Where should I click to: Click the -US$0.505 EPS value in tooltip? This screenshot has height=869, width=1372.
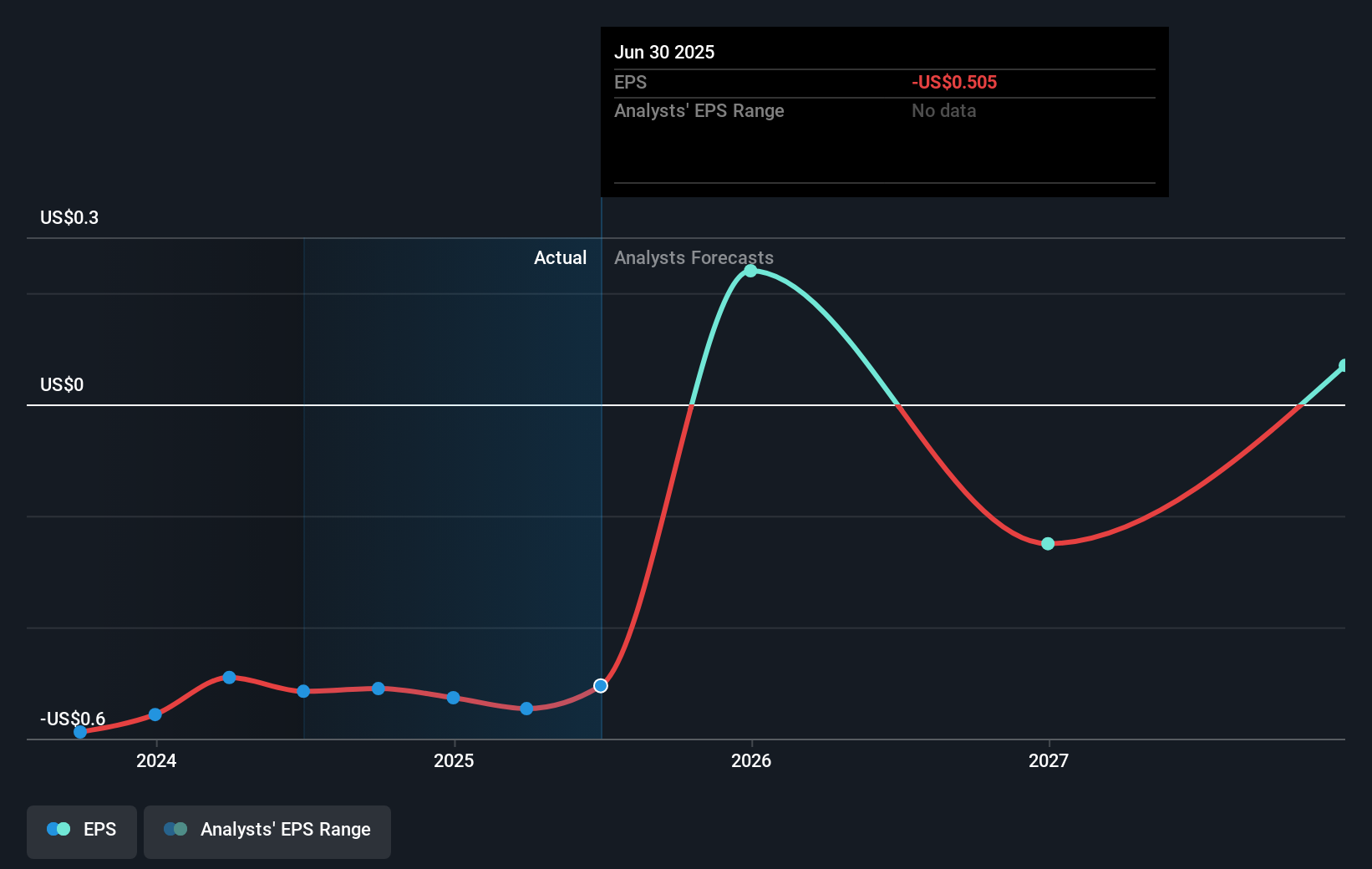pyautogui.click(x=954, y=83)
